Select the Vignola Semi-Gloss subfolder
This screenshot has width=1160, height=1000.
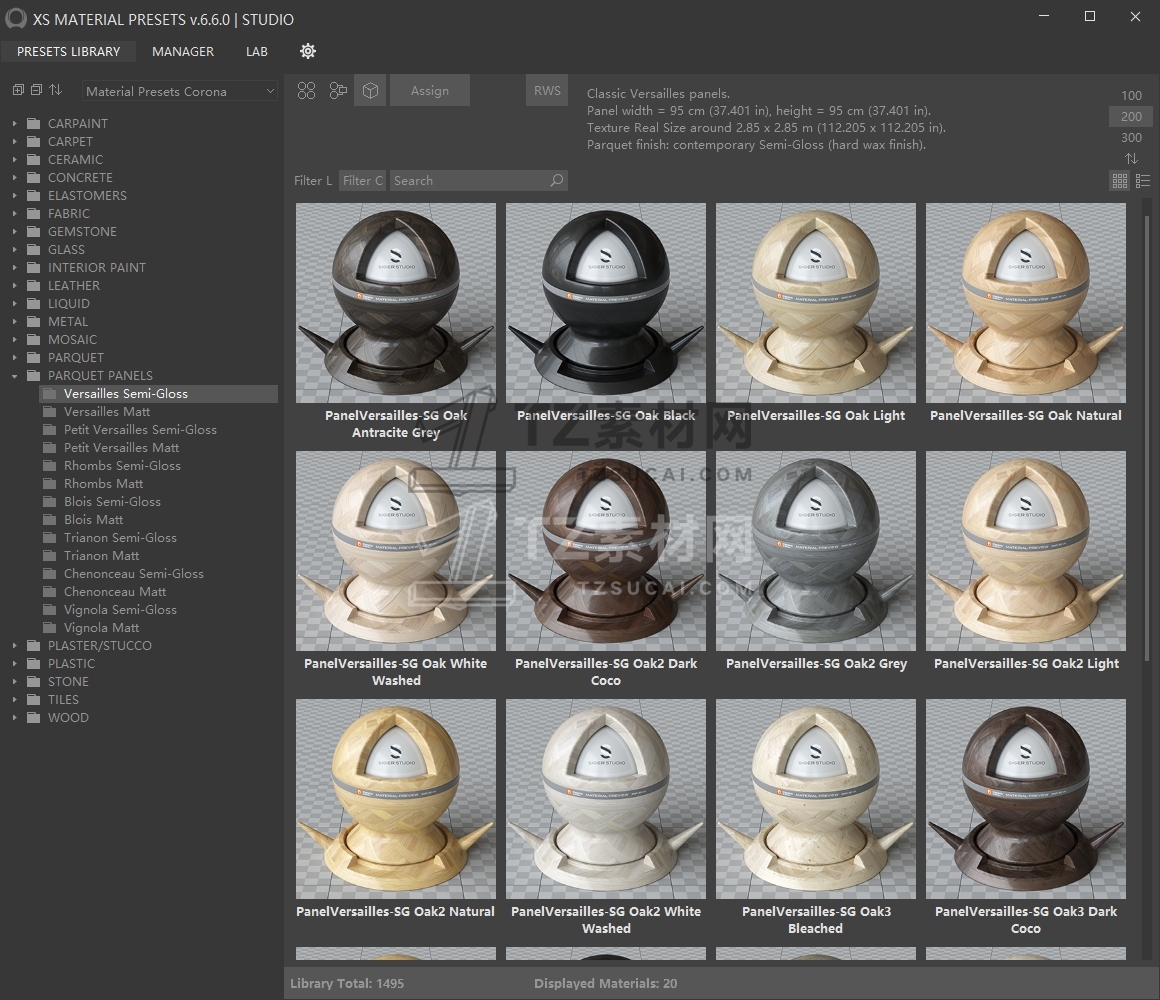[120, 609]
